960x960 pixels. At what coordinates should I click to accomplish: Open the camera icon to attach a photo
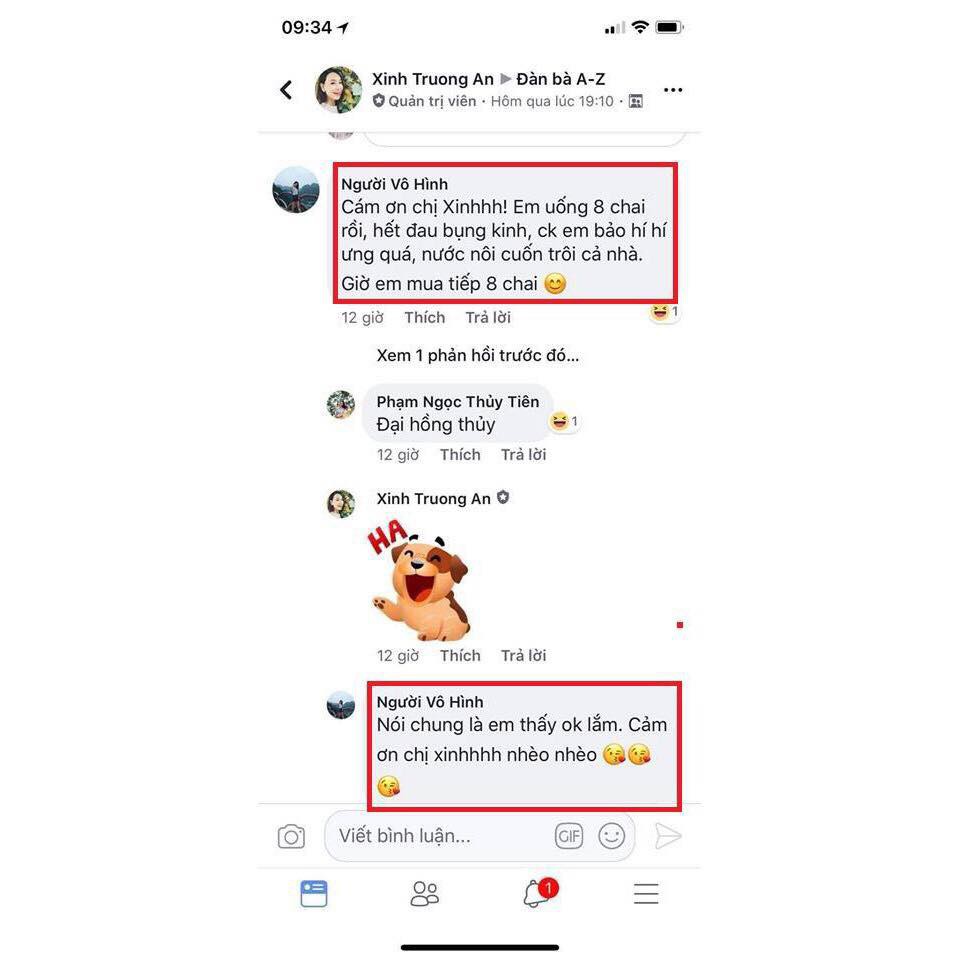[x=291, y=836]
